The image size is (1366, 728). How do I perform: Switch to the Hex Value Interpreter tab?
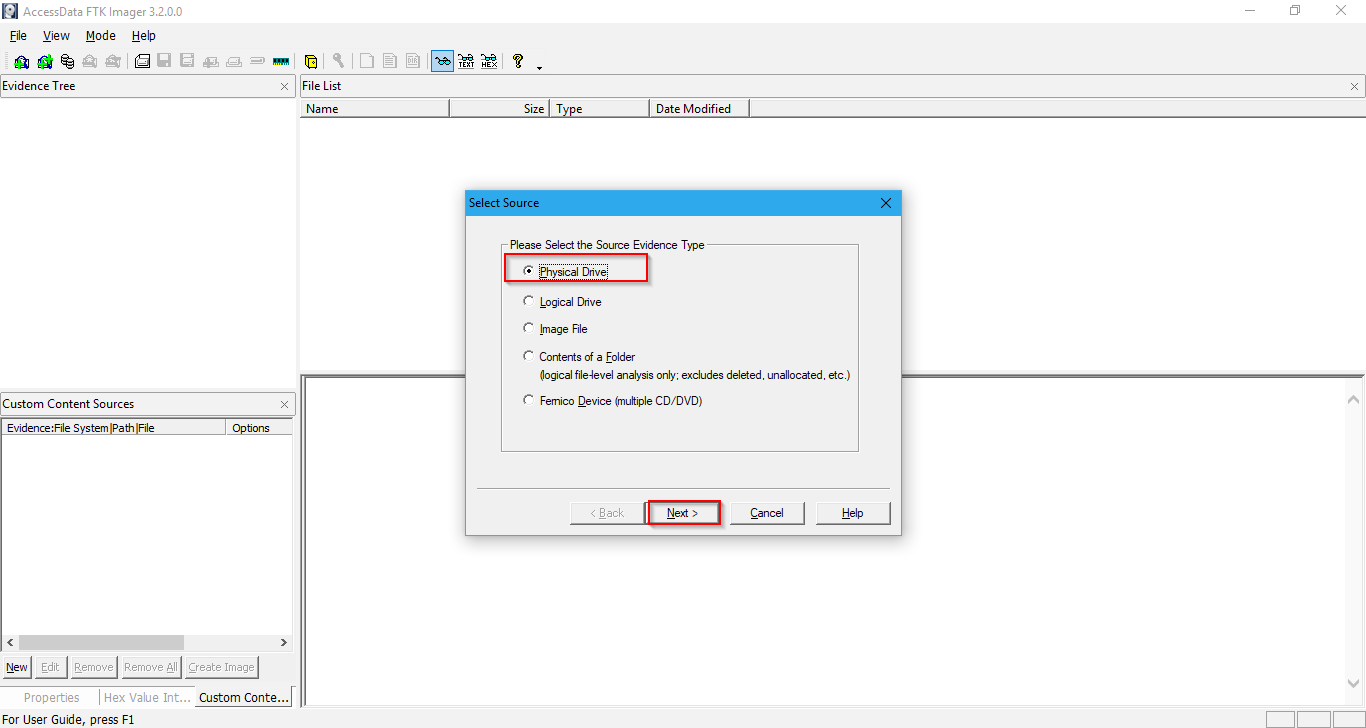point(146,698)
